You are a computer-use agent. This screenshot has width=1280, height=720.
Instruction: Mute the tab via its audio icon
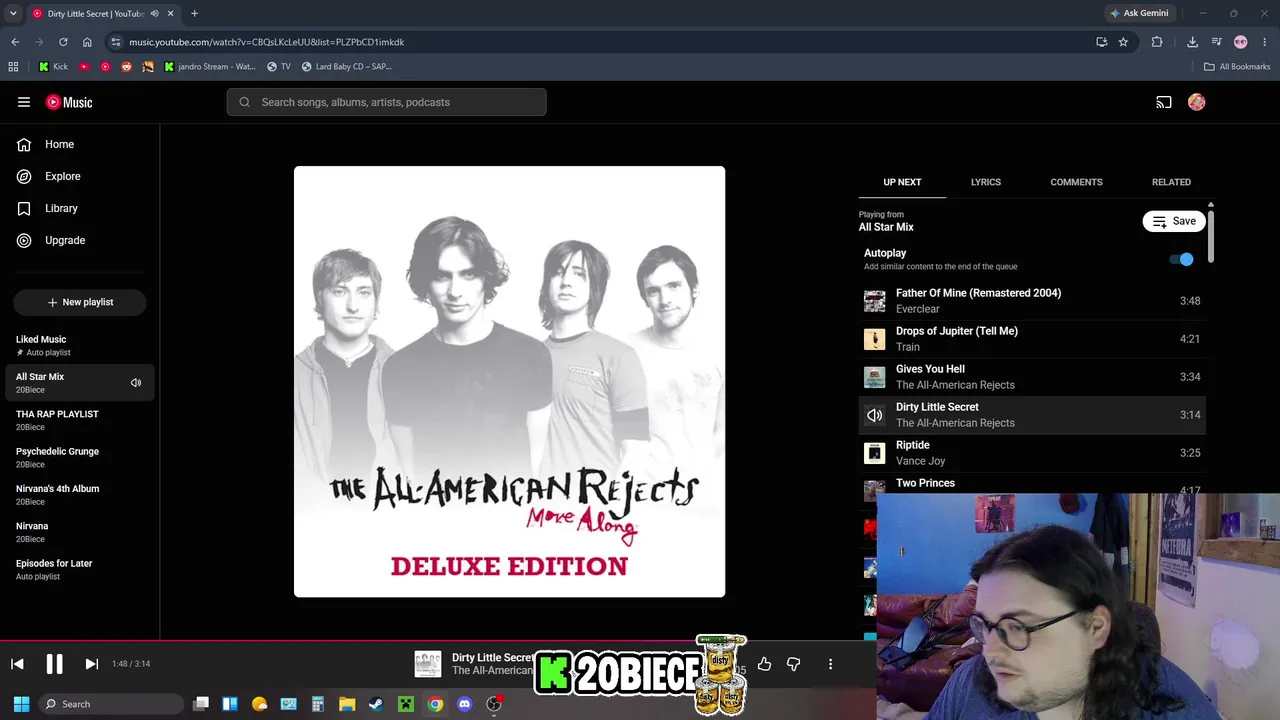tap(154, 13)
